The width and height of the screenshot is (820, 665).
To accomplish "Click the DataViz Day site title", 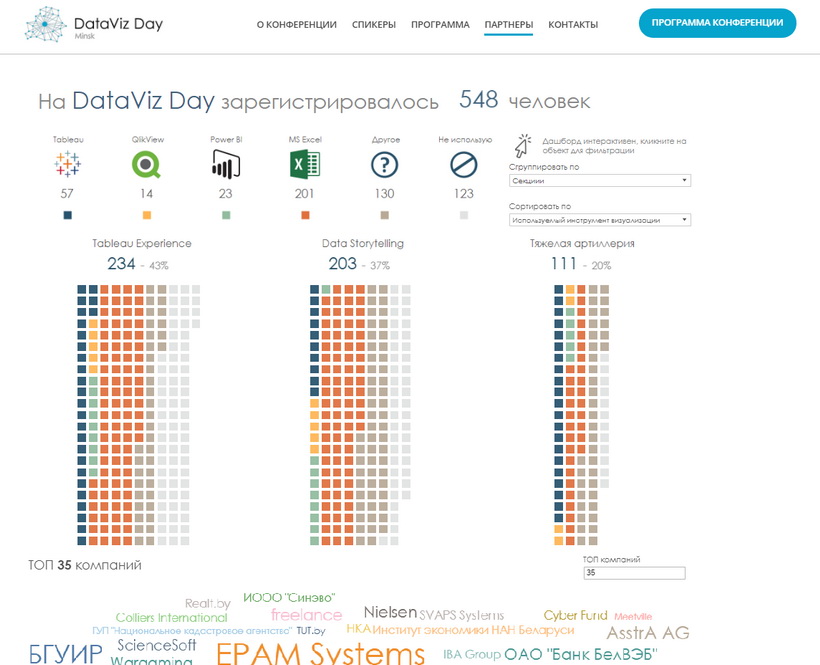I will [119, 24].
